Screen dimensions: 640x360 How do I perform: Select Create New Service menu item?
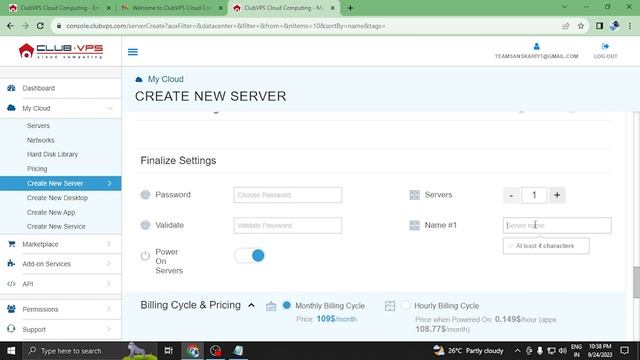[56, 226]
